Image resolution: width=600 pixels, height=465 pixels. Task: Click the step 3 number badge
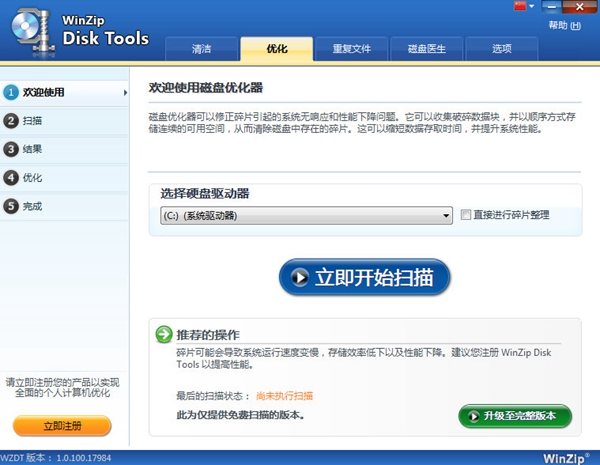tap(11, 149)
